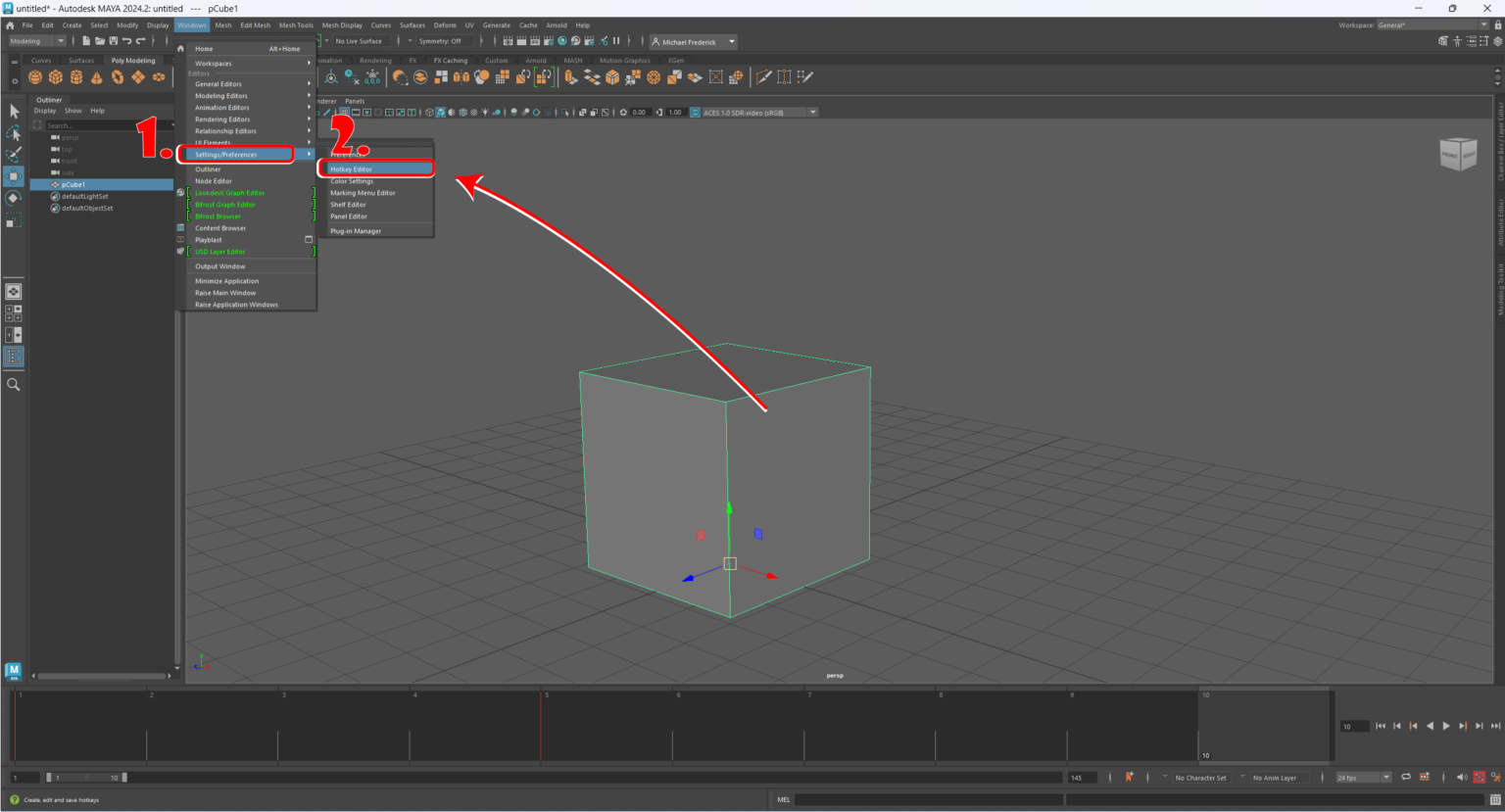Screen dimensions: 1505x812
Task: Create a polygon cone from shelf
Action: pyautogui.click(x=97, y=77)
